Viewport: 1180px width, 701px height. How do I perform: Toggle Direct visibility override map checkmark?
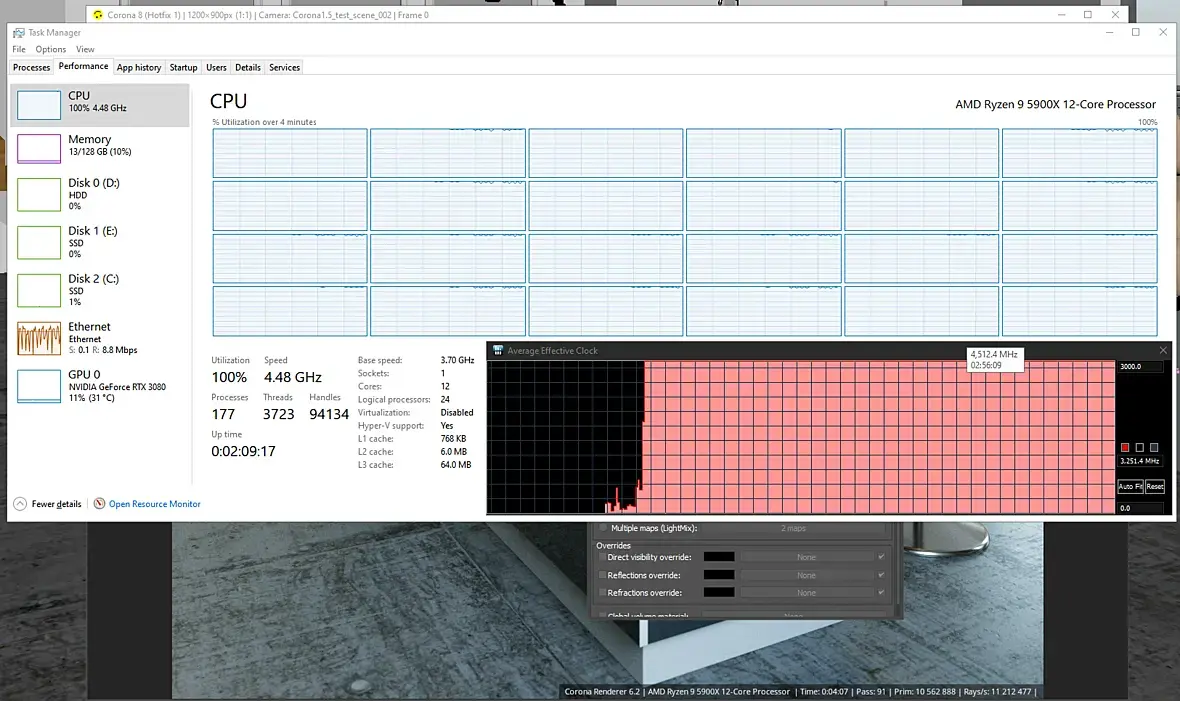click(x=880, y=557)
